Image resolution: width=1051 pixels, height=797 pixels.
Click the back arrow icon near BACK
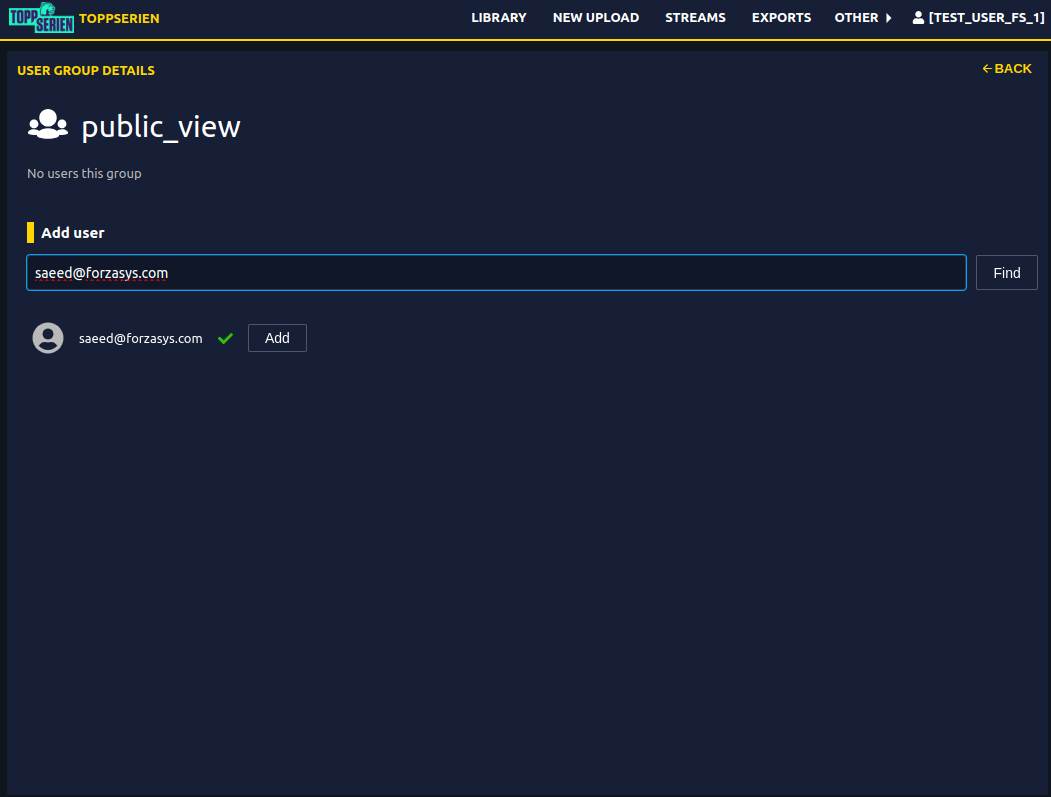[x=986, y=68]
